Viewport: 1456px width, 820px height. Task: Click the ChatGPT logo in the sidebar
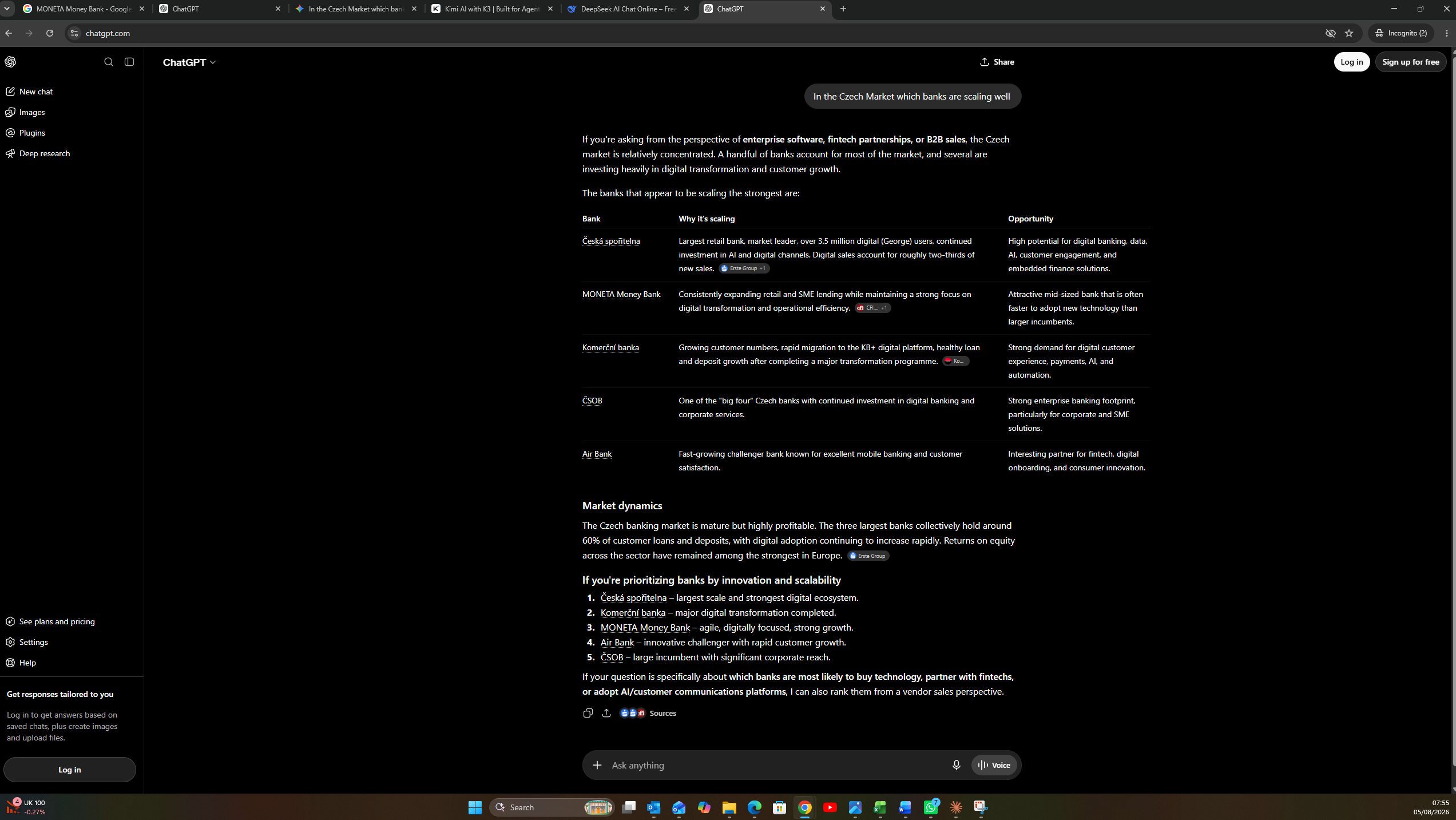point(10,62)
